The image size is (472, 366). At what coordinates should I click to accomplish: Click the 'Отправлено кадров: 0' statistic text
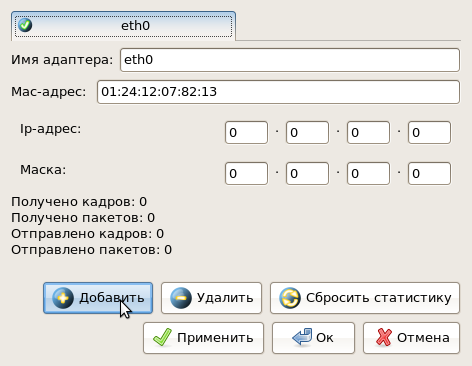tap(88, 234)
